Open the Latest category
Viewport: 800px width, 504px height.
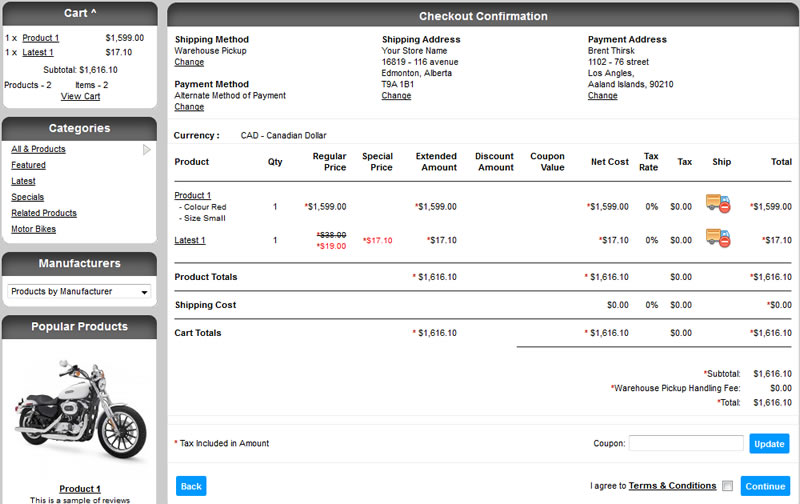[23, 181]
